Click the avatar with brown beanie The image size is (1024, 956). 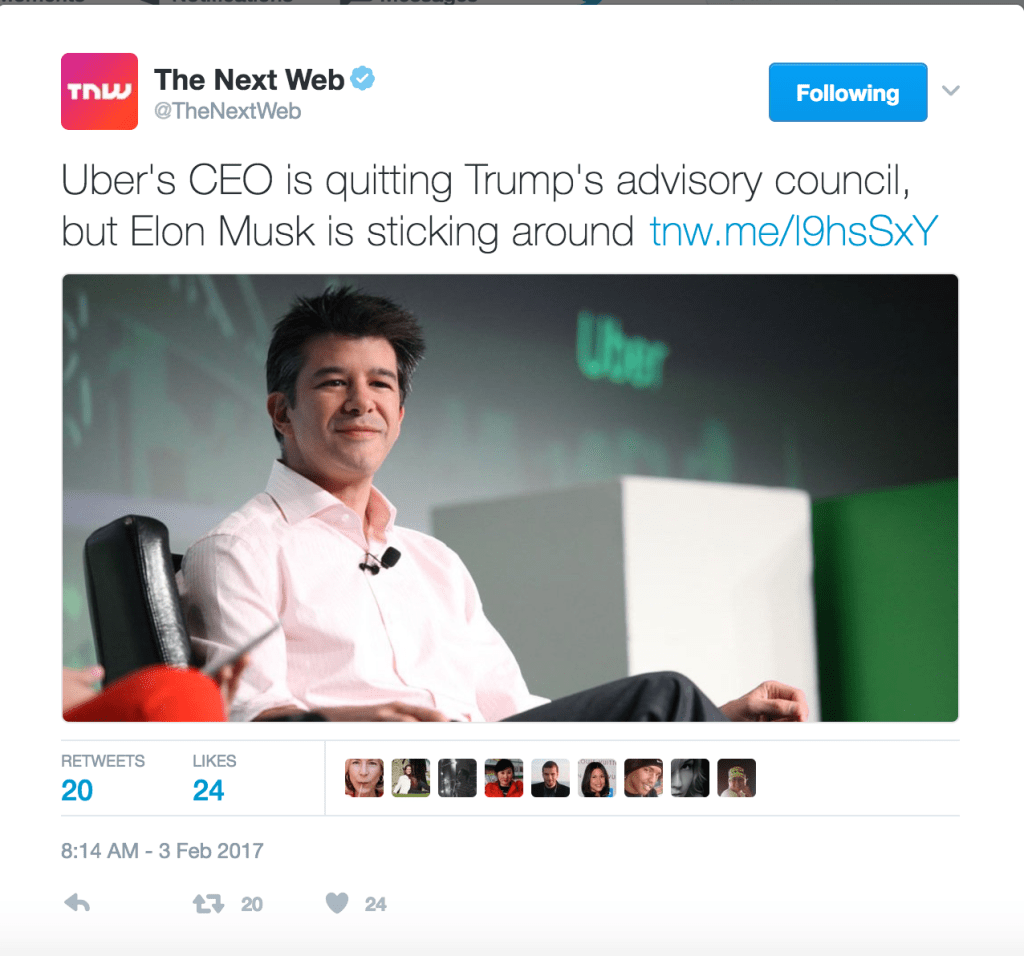[x=643, y=778]
